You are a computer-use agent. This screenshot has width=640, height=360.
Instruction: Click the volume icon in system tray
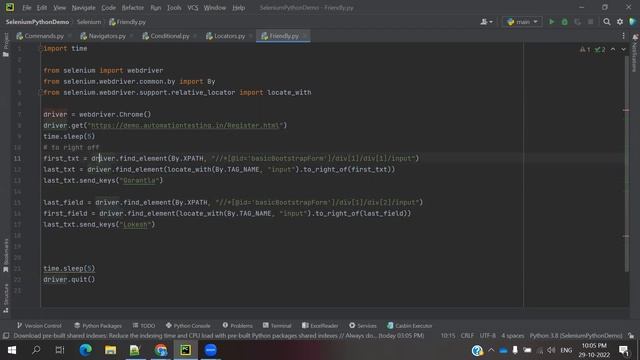tap(551, 350)
